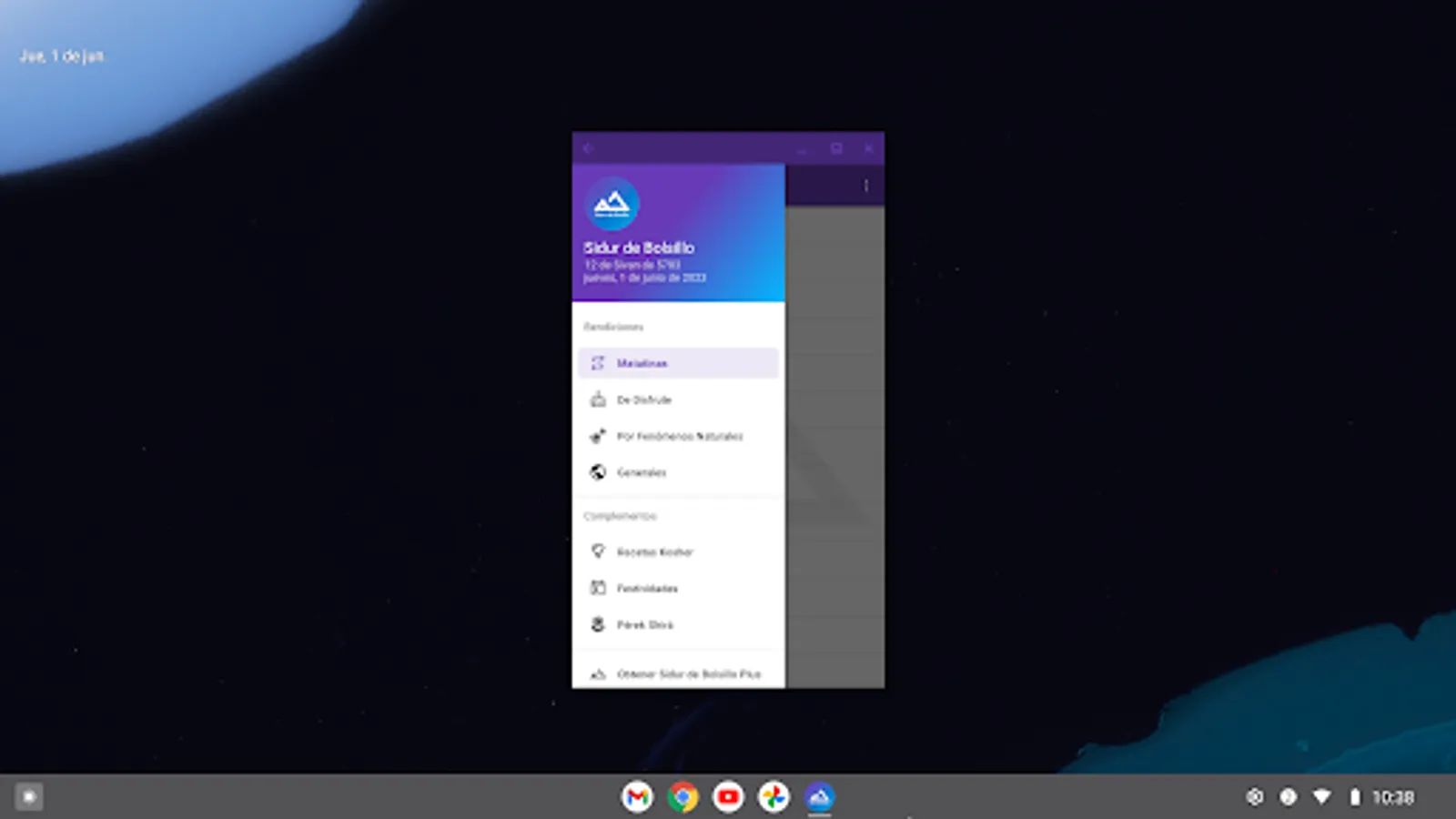Click the Sidur de Bolsillo mountain logo
Screen dimensions: 1456x819
click(612, 205)
